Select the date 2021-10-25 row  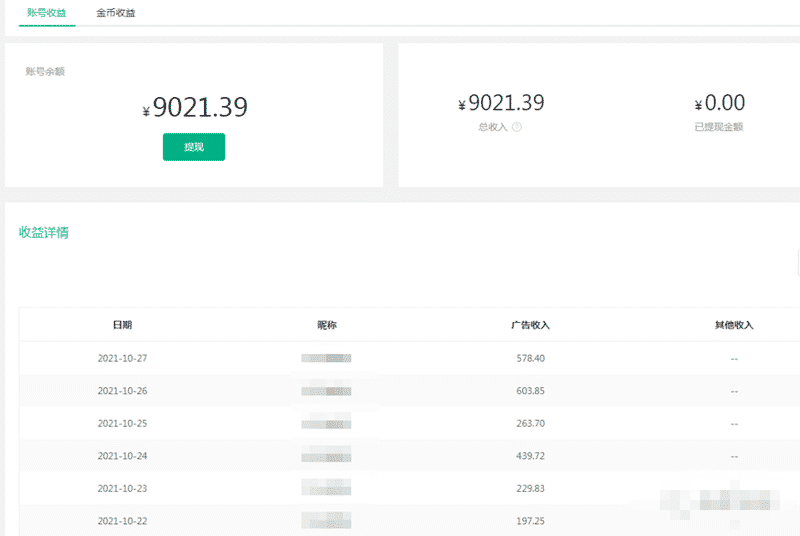pos(410,423)
